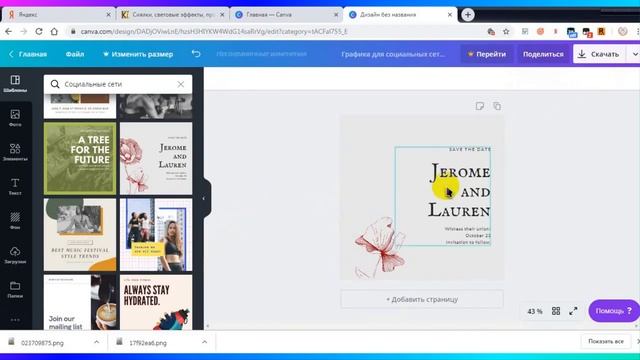The image size is (640, 360).
Task: Open the 43 % zoom menu
Action: pyautogui.click(x=535, y=311)
